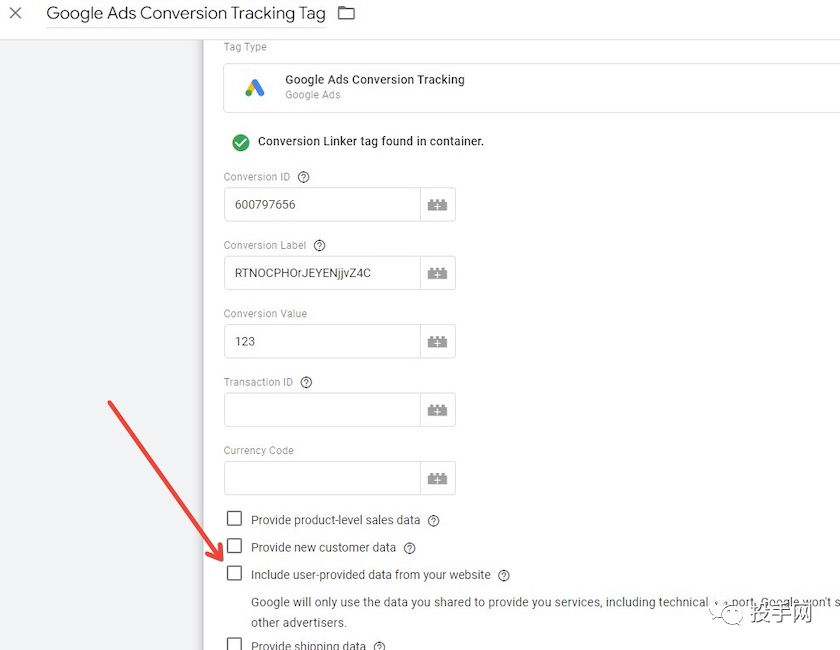Open variable picker for Conversion Label field
The height and width of the screenshot is (650, 840).
[437, 273]
